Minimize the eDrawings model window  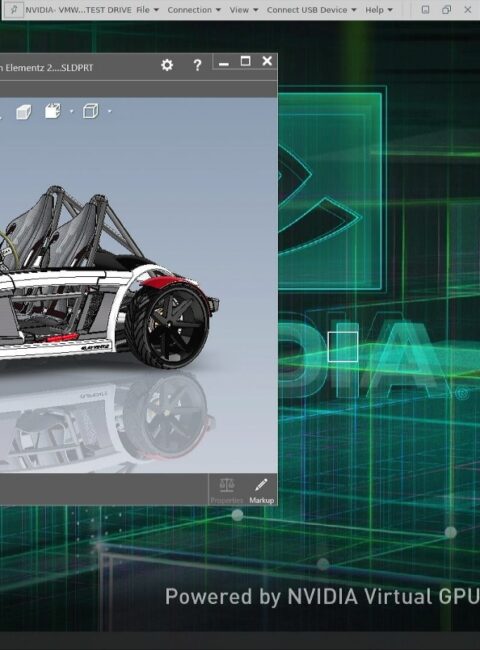224,63
